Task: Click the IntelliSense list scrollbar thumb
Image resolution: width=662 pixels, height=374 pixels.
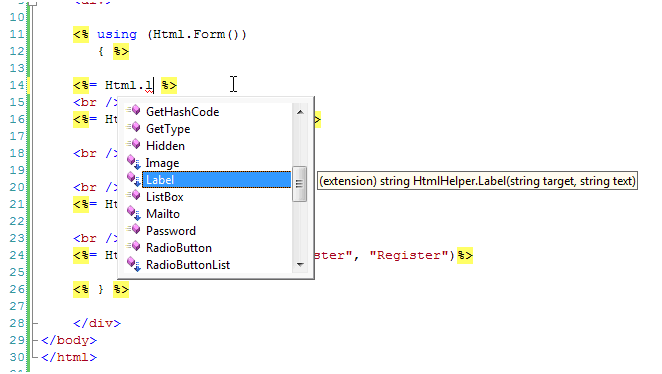Action: pos(299,184)
